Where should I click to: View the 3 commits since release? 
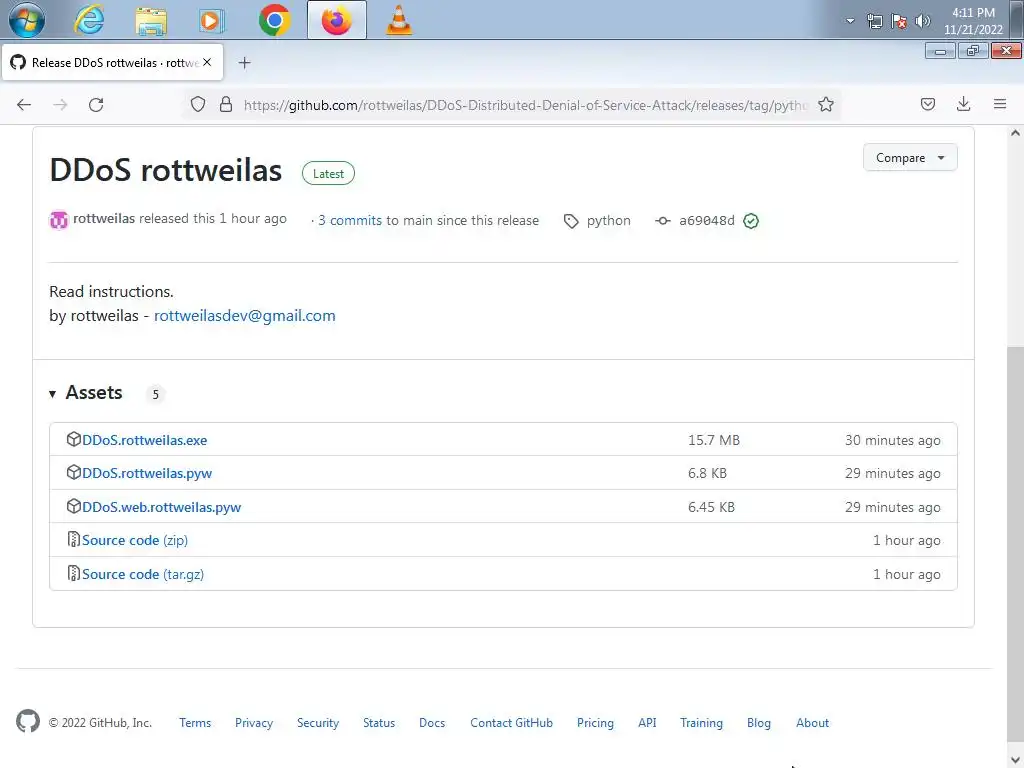(350, 221)
